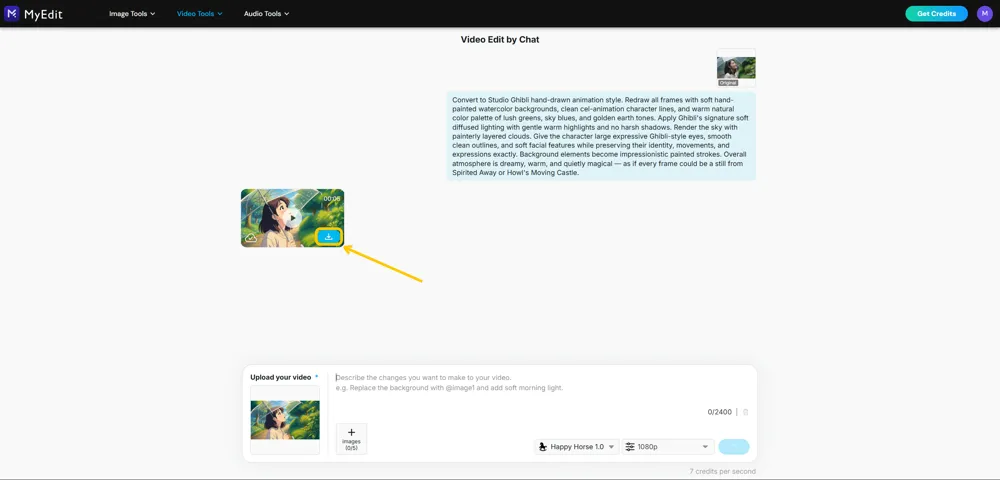The image size is (1000, 480).
Task: Focus the video change description field
Action: pyautogui.click(x=542, y=382)
